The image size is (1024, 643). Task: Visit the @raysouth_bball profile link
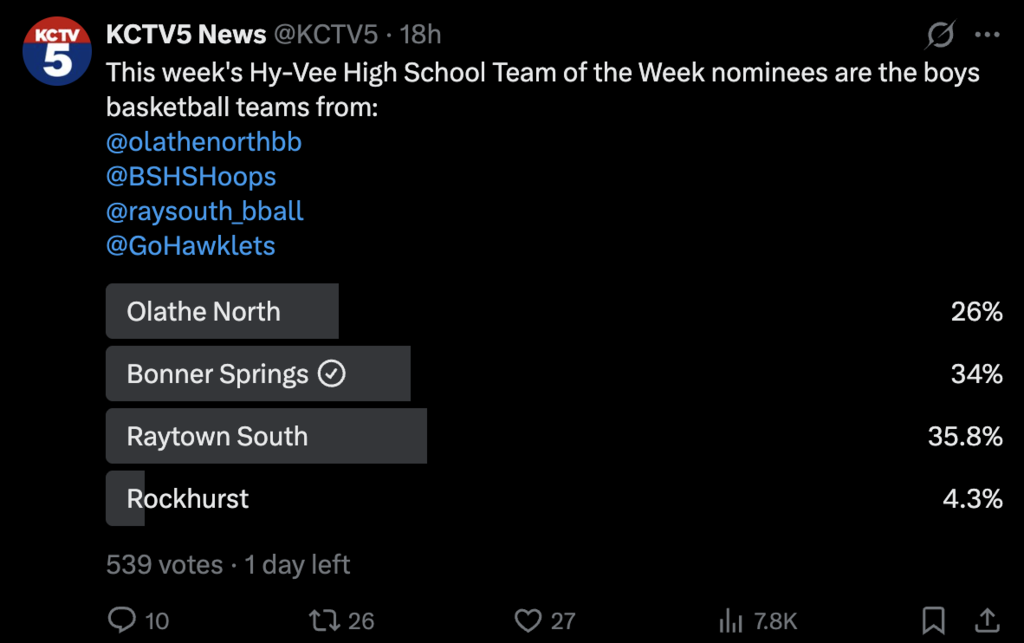pyautogui.click(x=205, y=211)
